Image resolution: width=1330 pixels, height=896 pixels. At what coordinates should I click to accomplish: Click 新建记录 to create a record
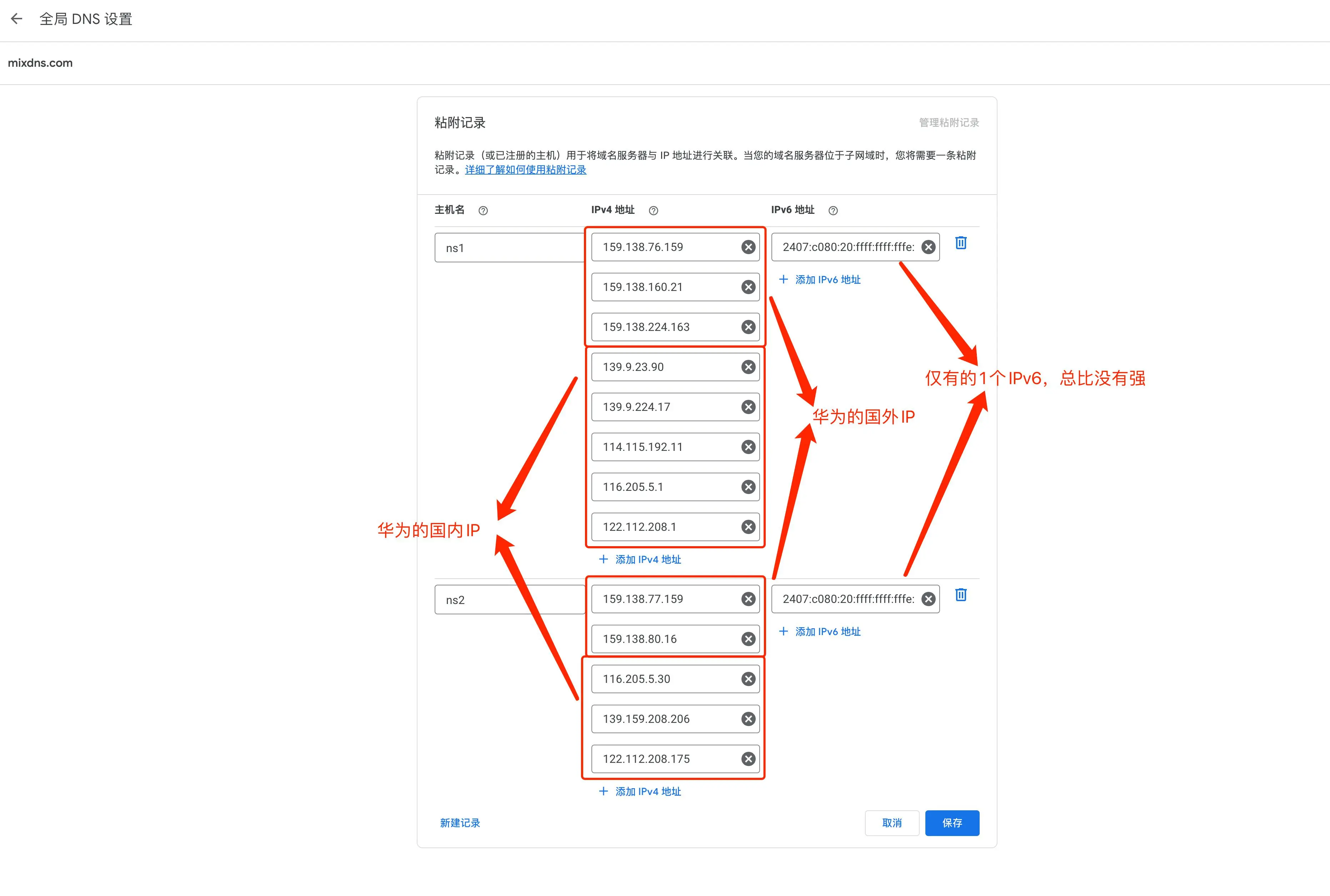pyautogui.click(x=460, y=823)
